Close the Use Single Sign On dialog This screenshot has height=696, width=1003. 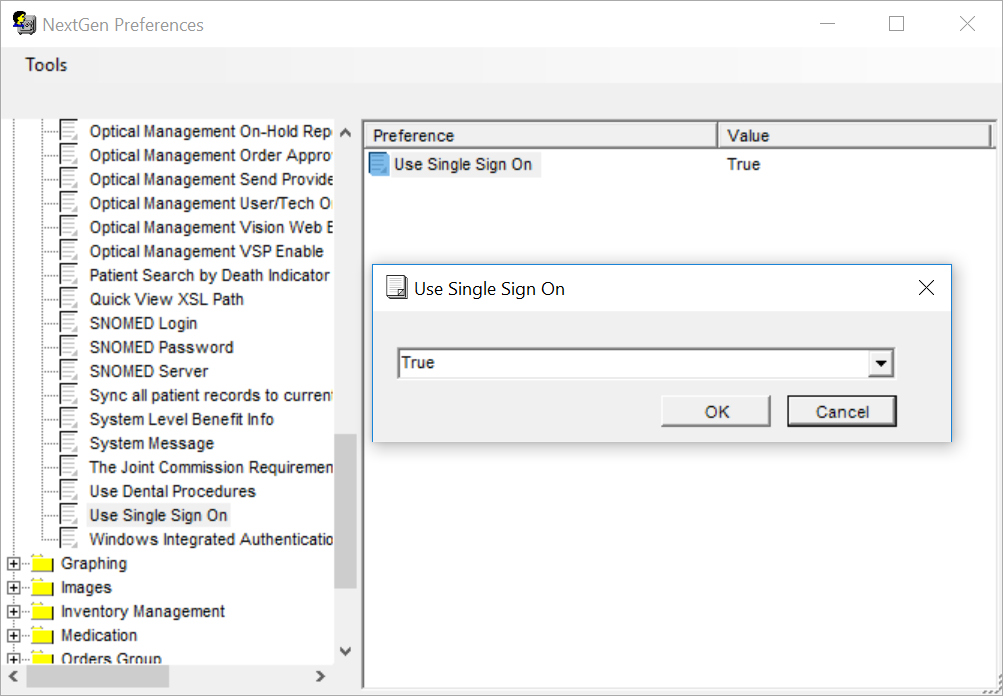point(926,288)
